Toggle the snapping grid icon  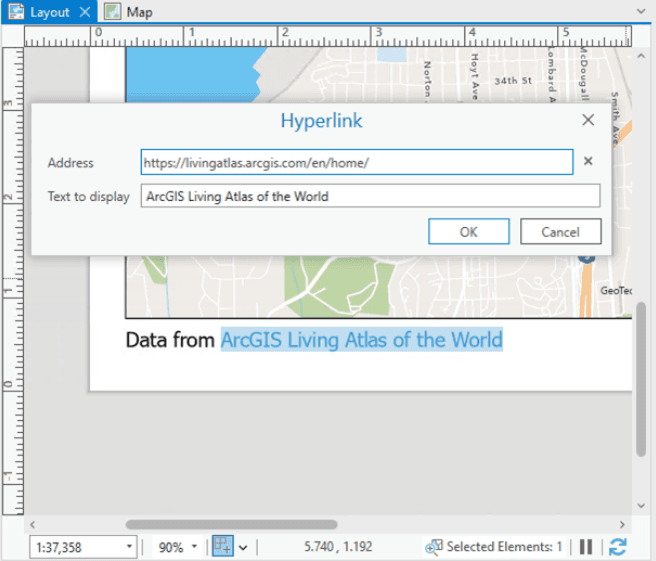(x=223, y=547)
